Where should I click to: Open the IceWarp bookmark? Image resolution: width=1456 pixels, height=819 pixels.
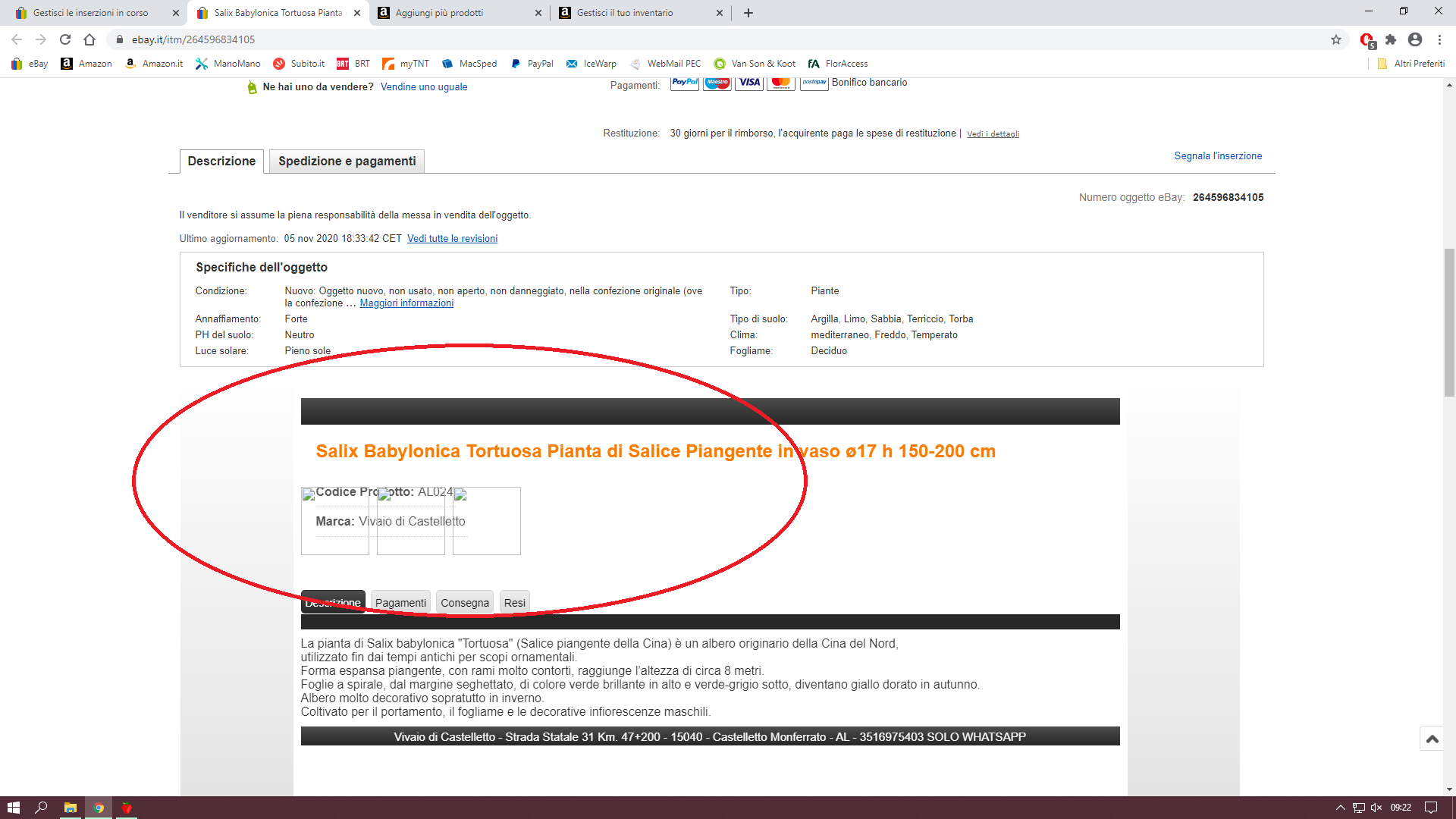[591, 64]
